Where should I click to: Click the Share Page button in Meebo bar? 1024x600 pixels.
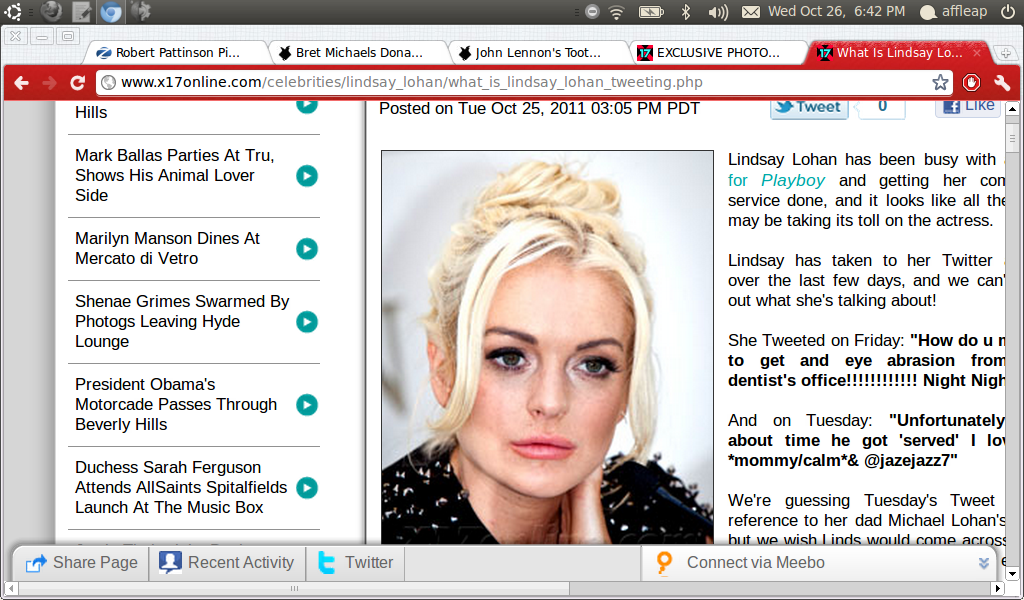point(82,563)
